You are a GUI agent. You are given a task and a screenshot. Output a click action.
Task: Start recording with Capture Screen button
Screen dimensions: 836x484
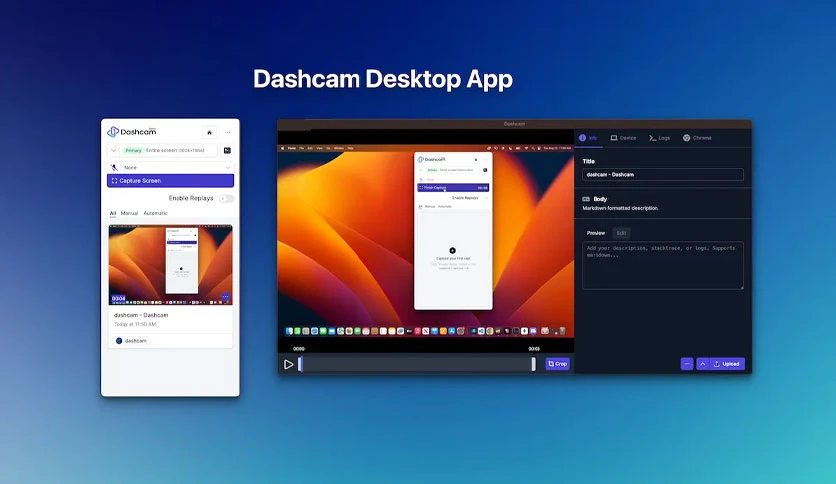(170, 181)
